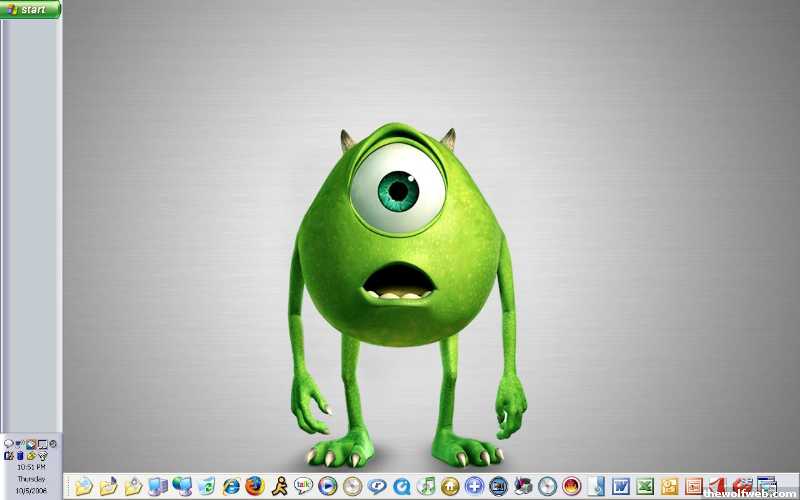This screenshot has height=500, width=800.
Task: Open iTunes green music note icon
Action: point(425,486)
